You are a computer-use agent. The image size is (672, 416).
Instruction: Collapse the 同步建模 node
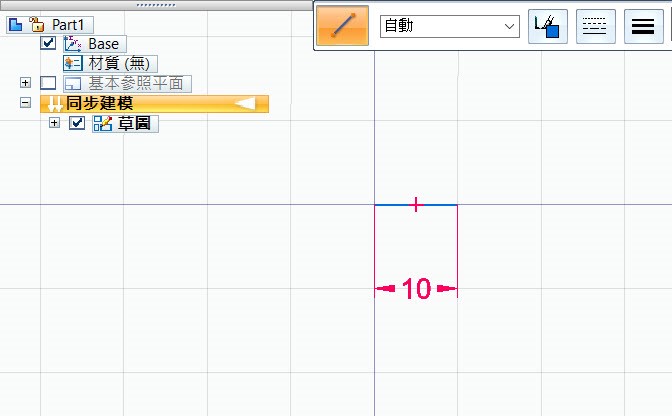(x=25, y=102)
